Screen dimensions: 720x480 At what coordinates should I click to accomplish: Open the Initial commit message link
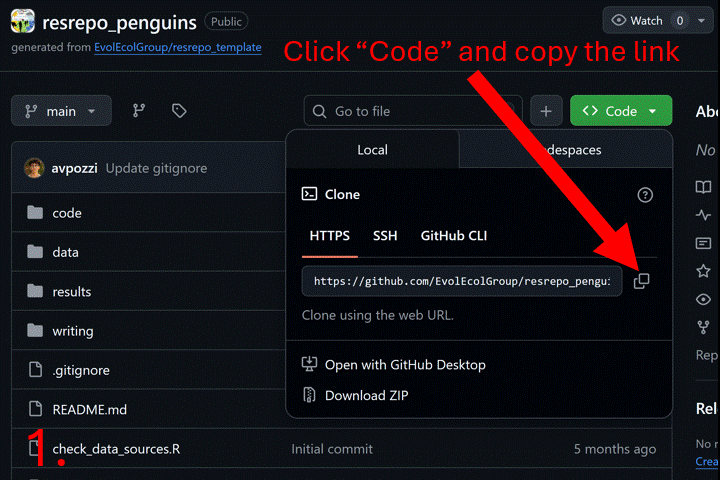[x=332, y=449]
